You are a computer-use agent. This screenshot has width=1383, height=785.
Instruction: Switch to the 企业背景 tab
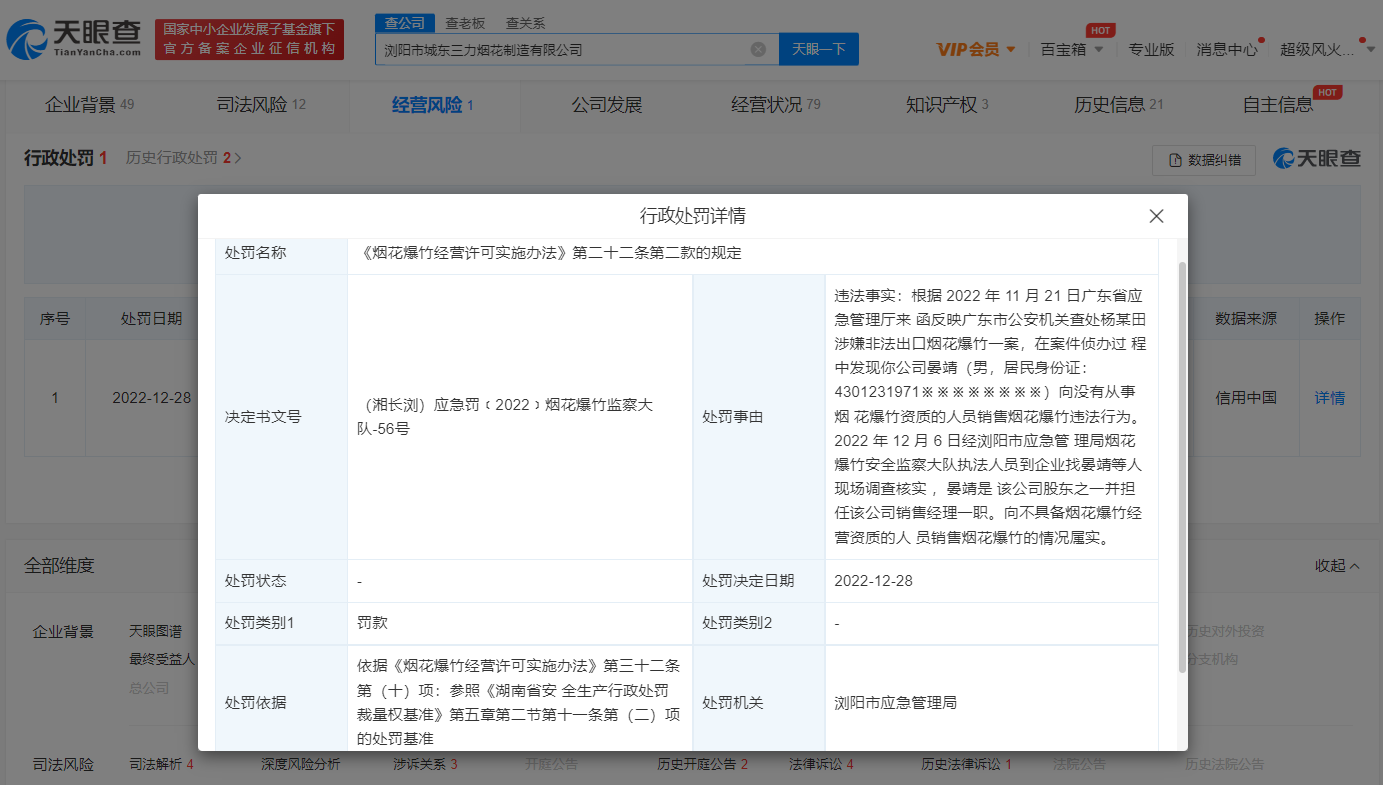pos(89,105)
